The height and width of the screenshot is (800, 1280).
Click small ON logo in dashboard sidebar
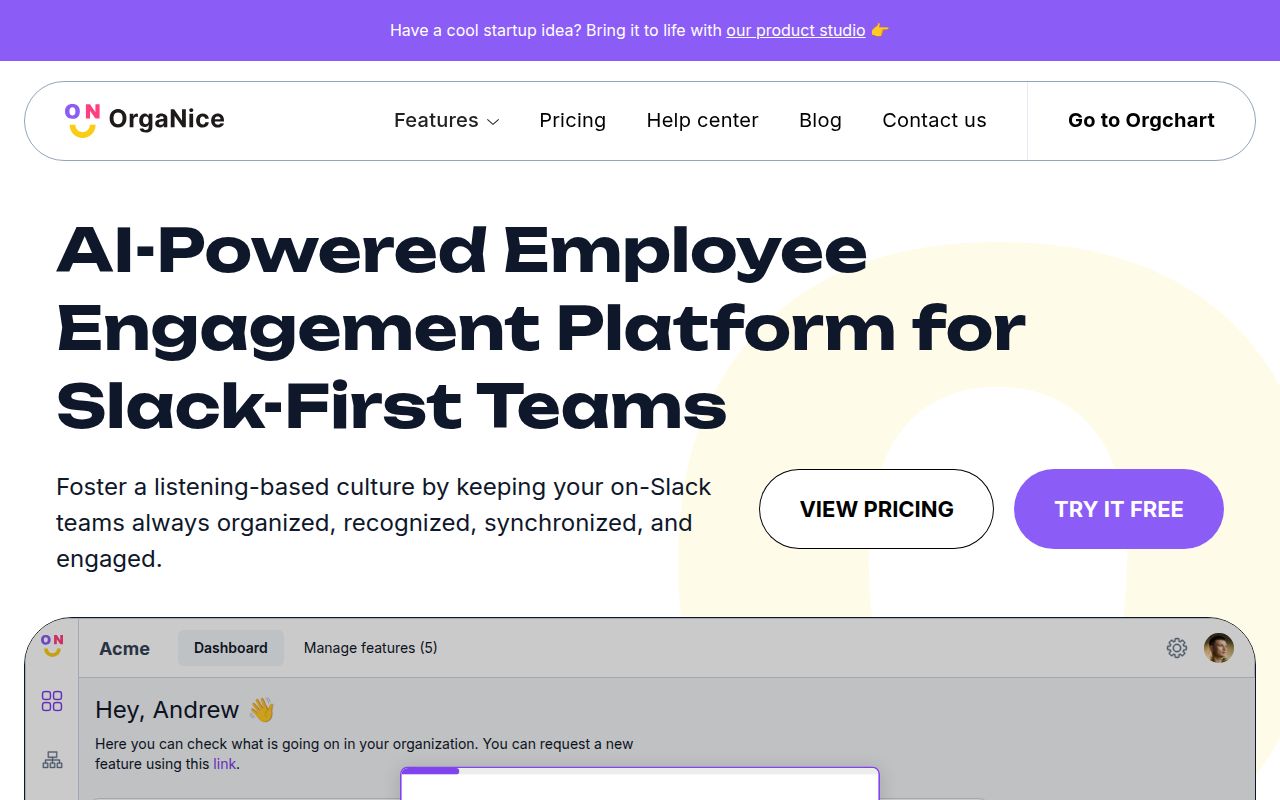52,645
